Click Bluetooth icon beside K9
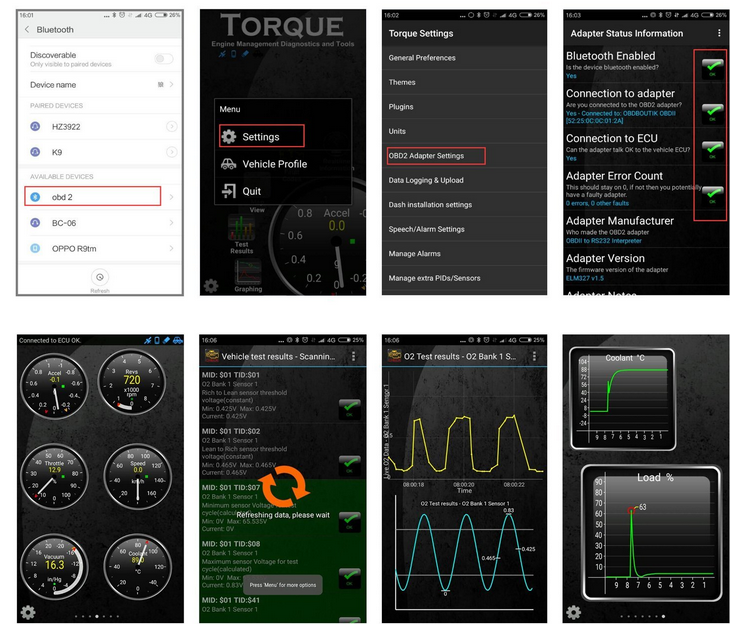730x624 pixels. (x=35, y=152)
